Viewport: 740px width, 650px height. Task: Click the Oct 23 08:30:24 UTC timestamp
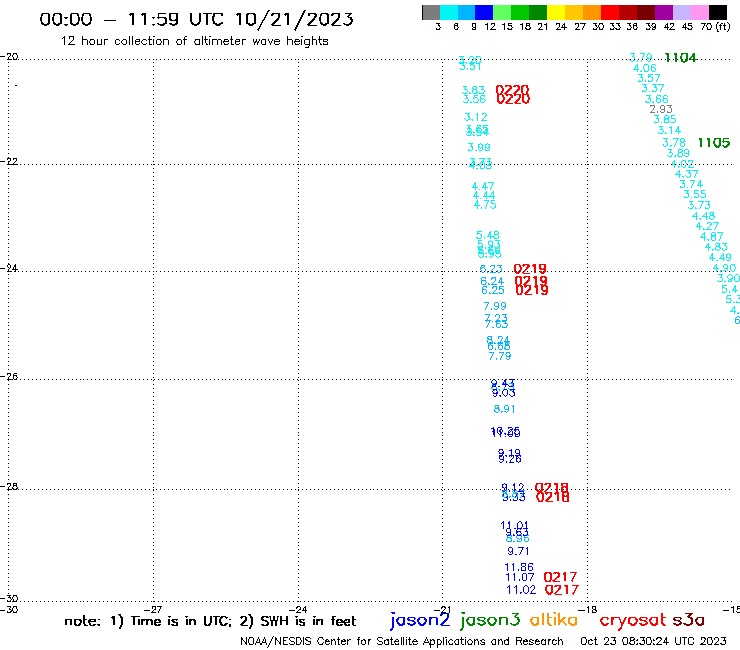pos(653,641)
